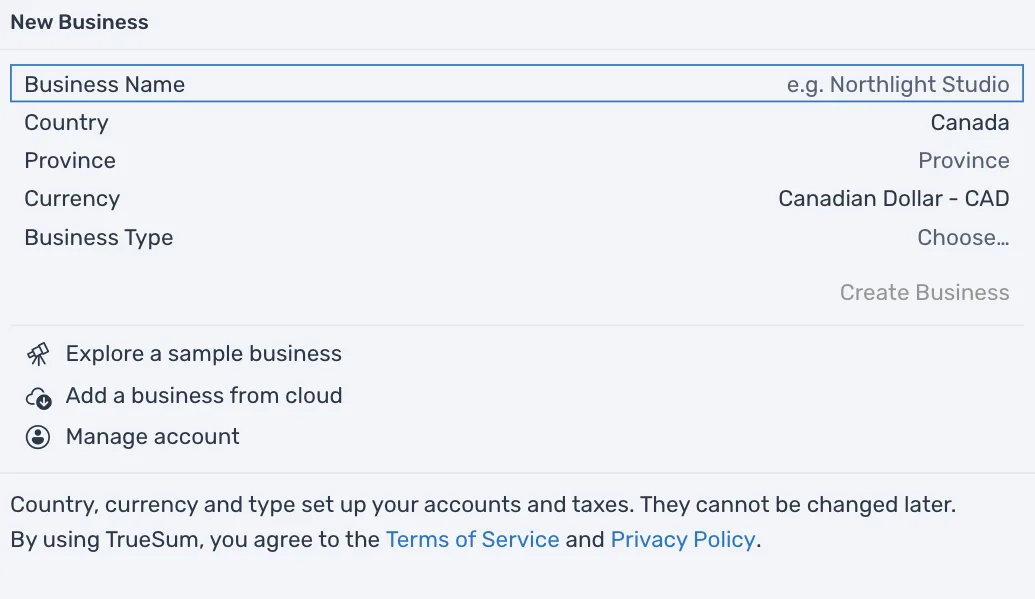Open the Province selector
This screenshot has width=1035, height=599.
click(963, 160)
